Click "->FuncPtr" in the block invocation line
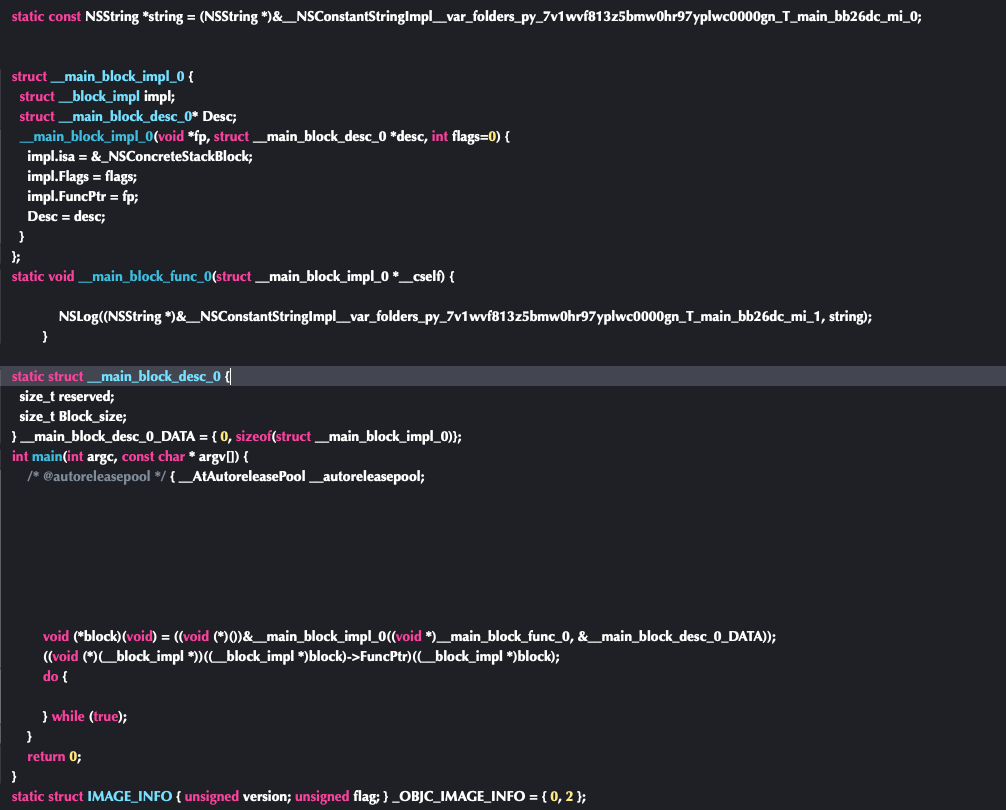 [x=378, y=657]
